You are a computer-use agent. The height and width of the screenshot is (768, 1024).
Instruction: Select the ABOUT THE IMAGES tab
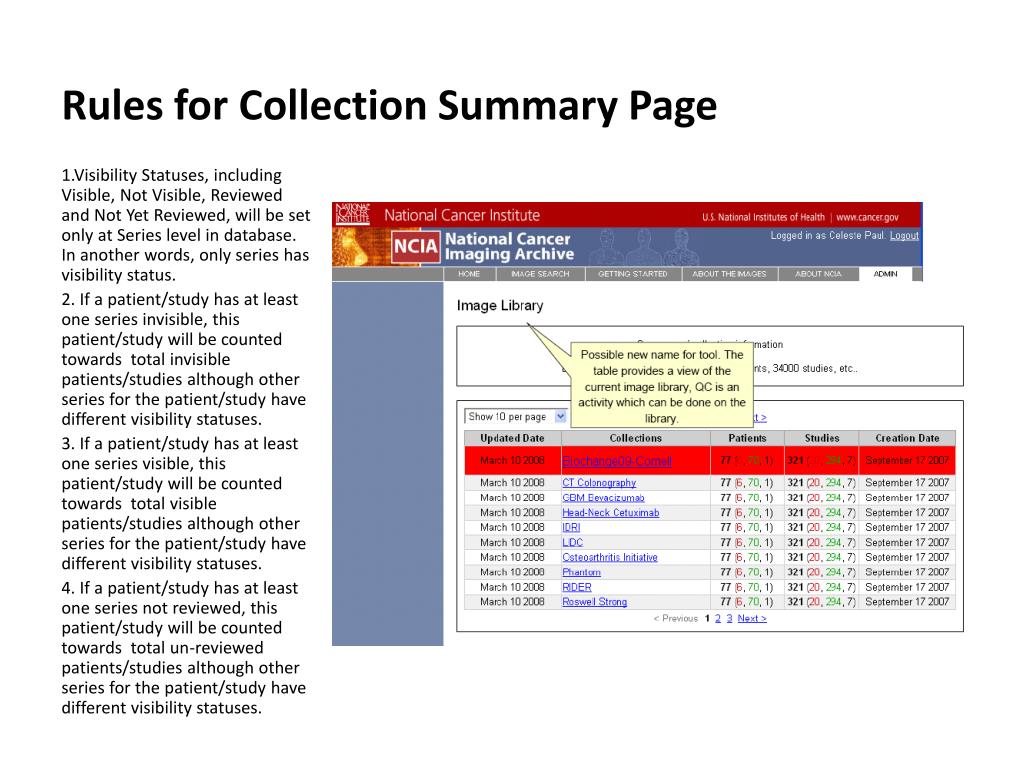coord(729,274)
